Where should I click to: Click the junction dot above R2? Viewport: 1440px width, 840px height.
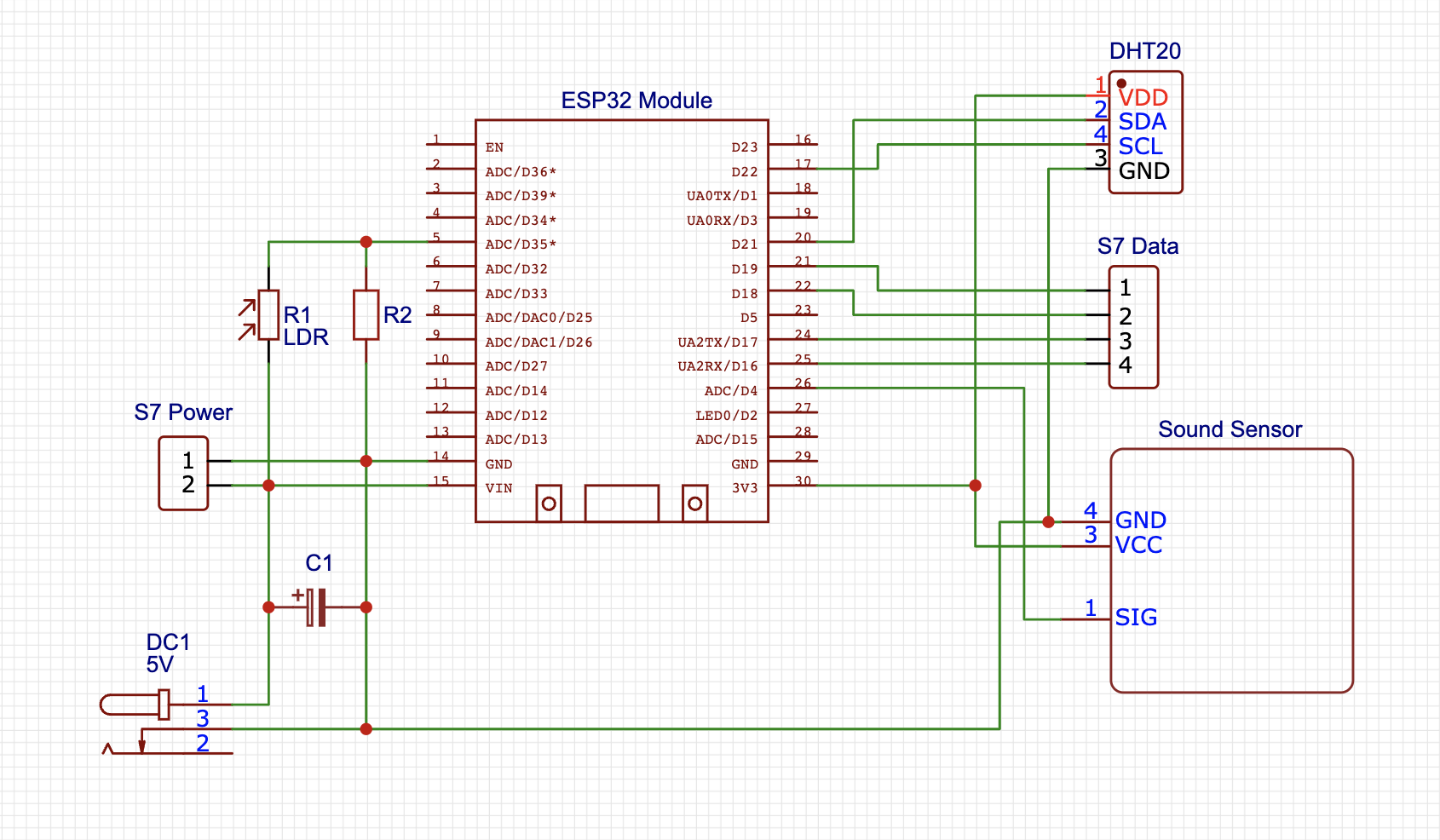(366, 242)
